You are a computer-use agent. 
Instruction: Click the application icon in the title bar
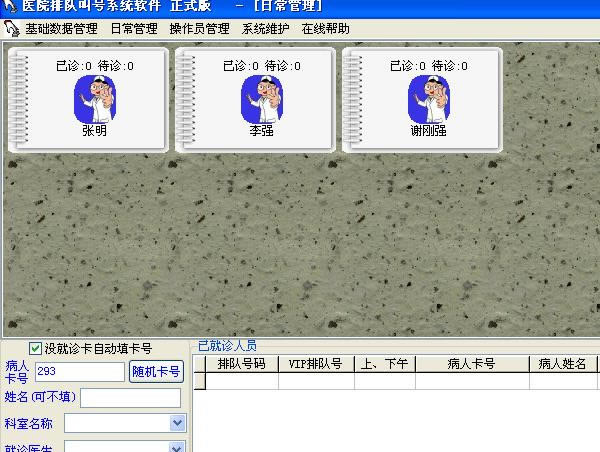click(9, 5)
